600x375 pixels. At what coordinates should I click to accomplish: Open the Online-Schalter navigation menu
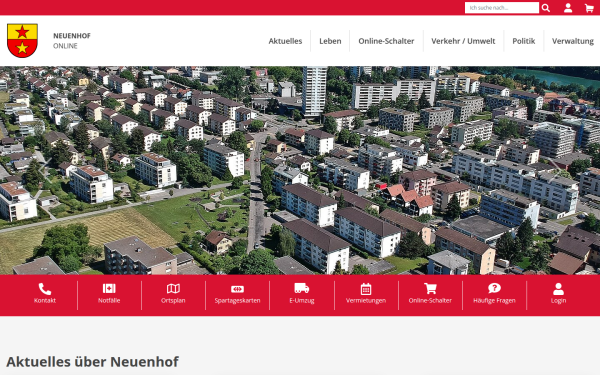386,41
